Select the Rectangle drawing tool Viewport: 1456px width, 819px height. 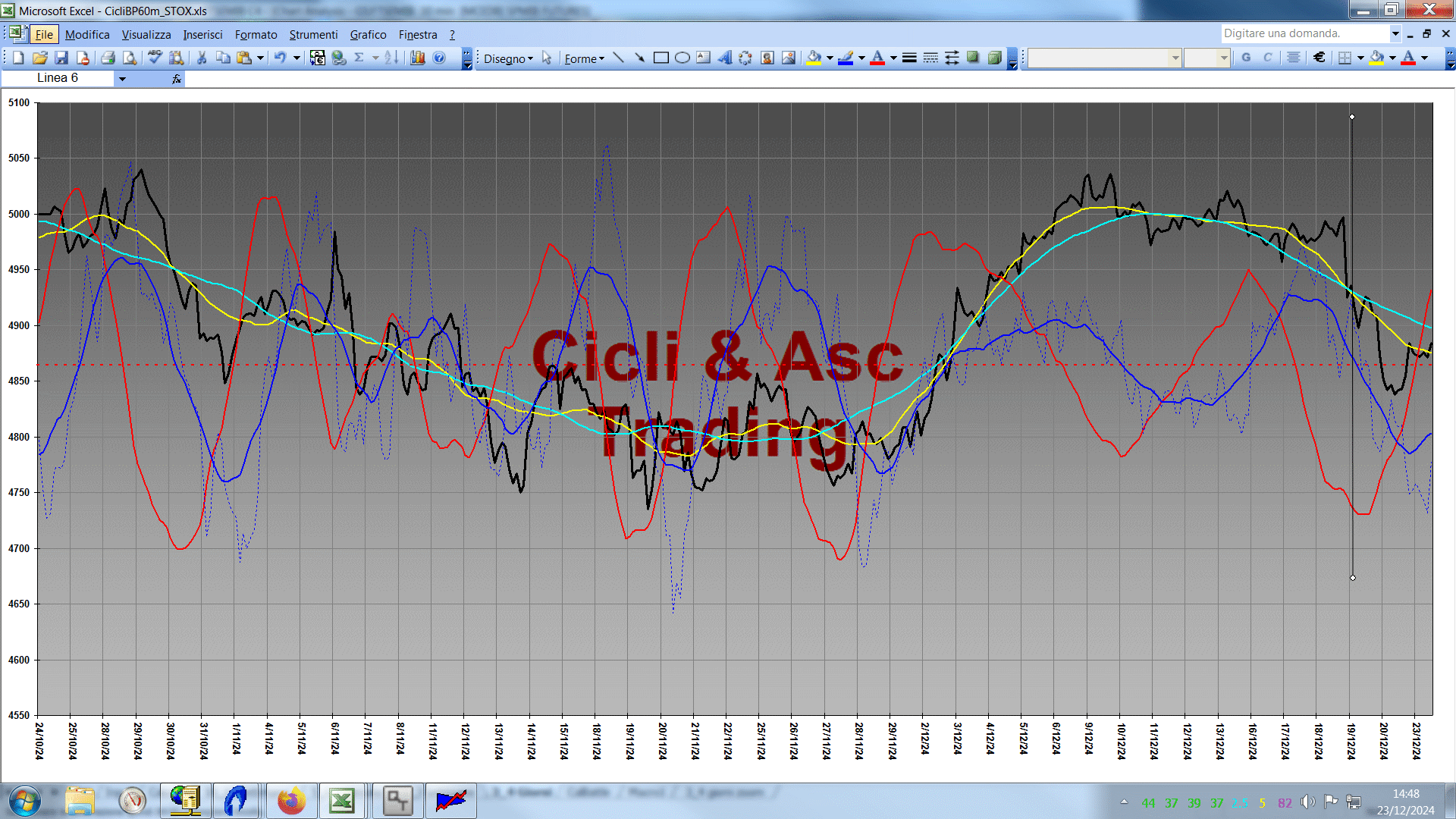[661, 58]
